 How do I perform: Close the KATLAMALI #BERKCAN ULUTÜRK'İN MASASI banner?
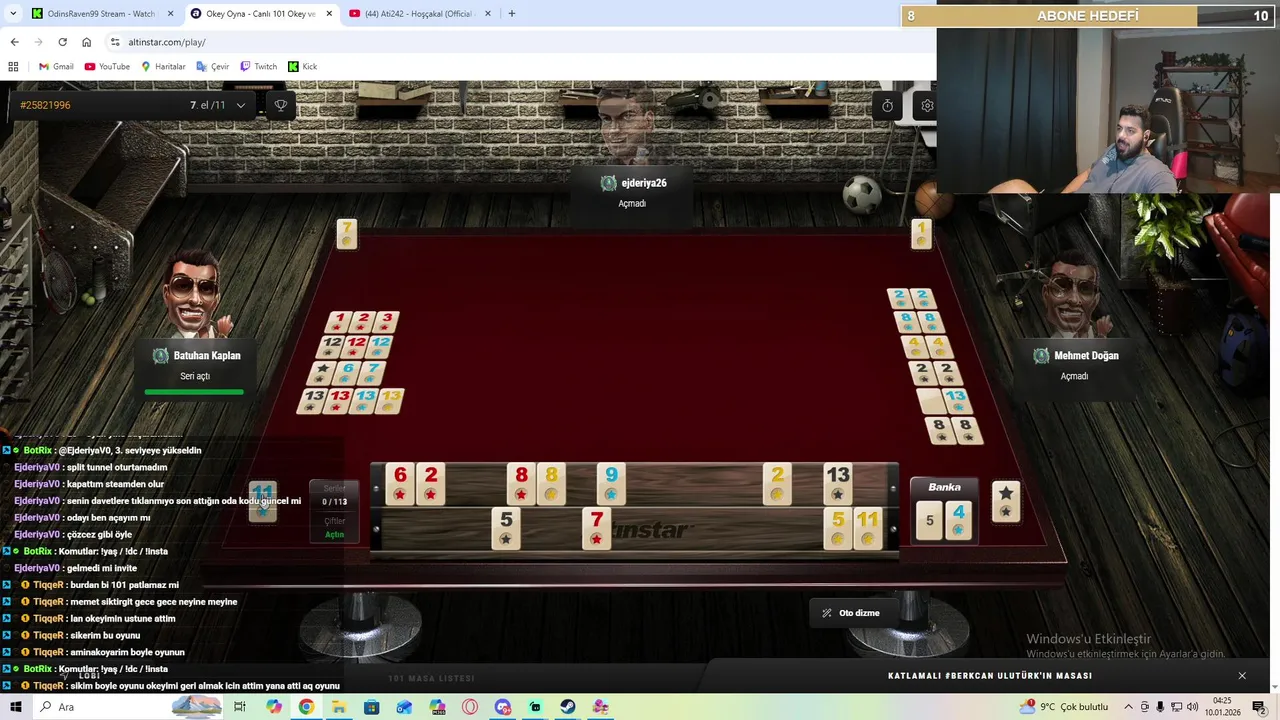point(1242,676)
